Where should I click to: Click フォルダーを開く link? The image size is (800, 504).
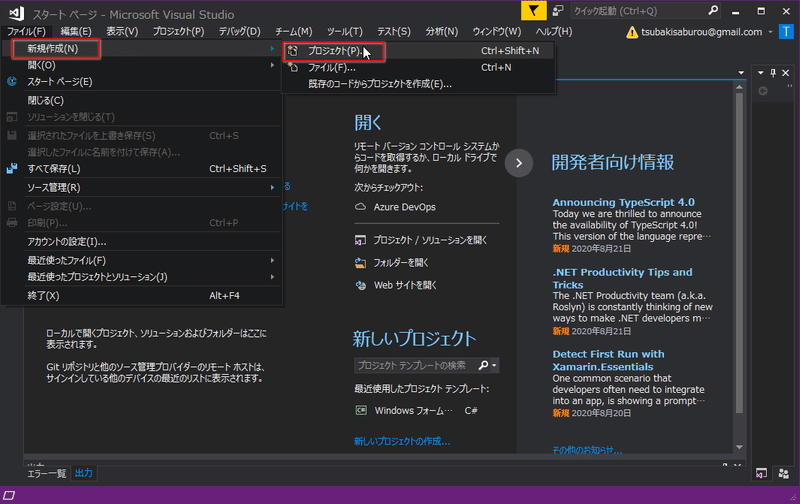[x=401, y=263]
